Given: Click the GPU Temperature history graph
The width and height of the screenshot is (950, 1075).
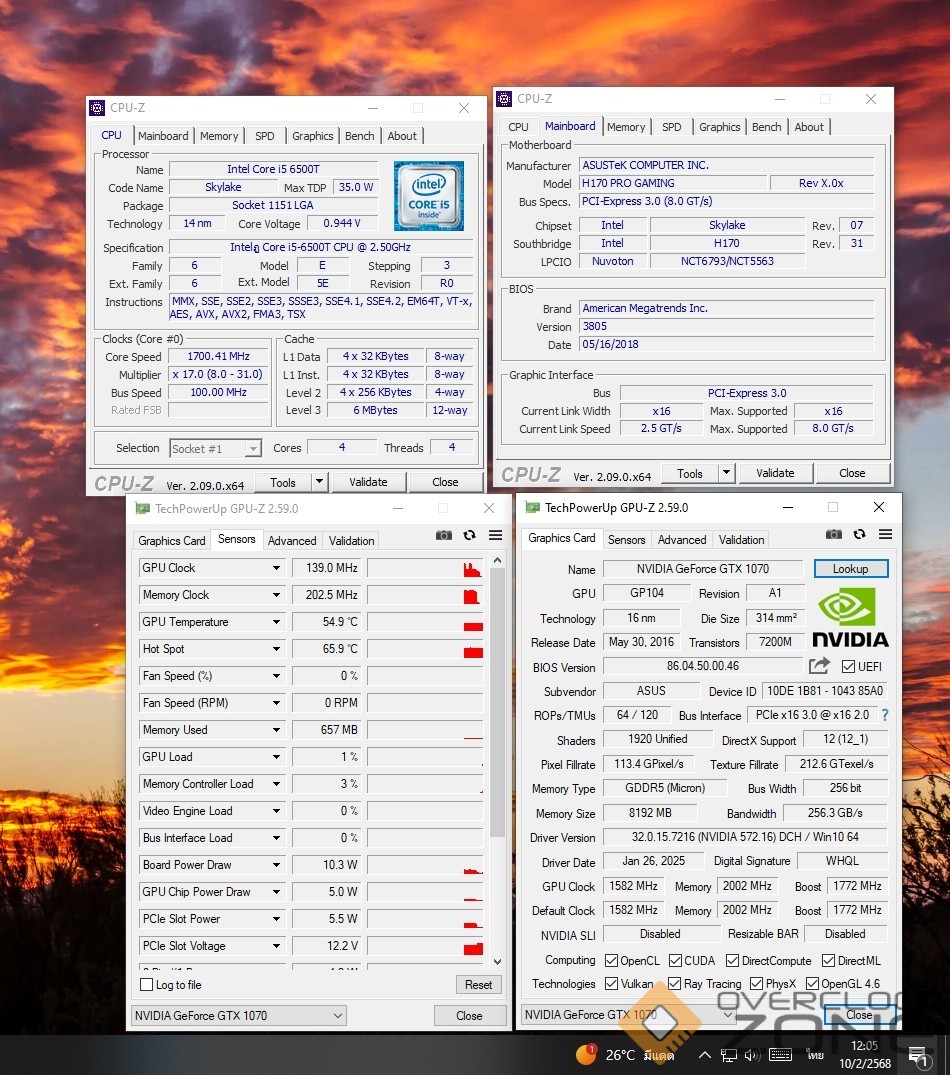Looking at the screenshot, I should 426,622.
